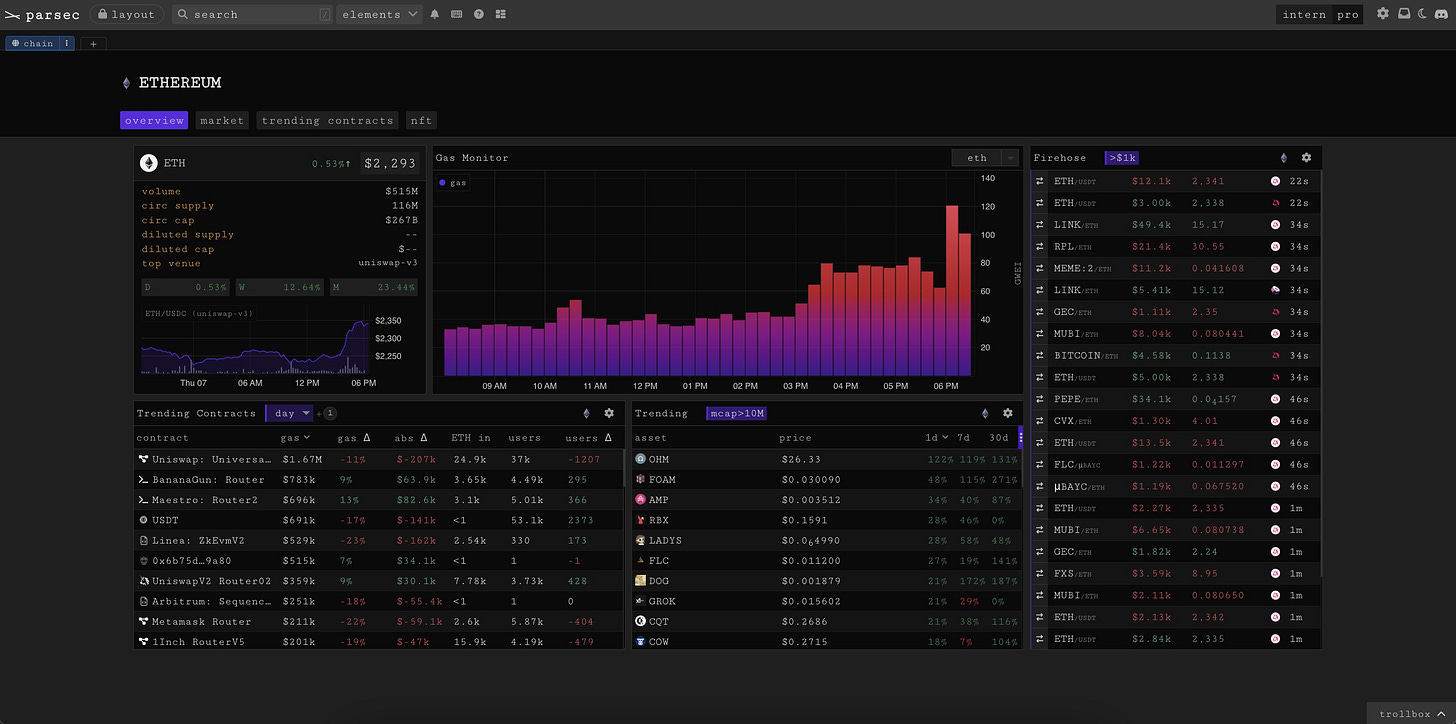
Task: Click Ethereum chain icon in Firehose header
Action: pos(1284,157)
